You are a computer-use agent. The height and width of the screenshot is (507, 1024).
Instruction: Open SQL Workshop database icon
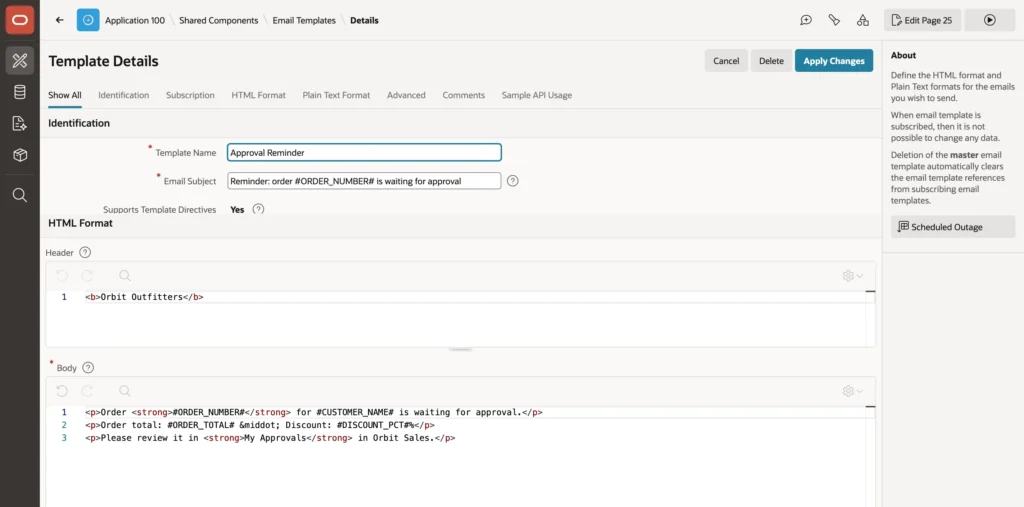(x=20, y=92)
